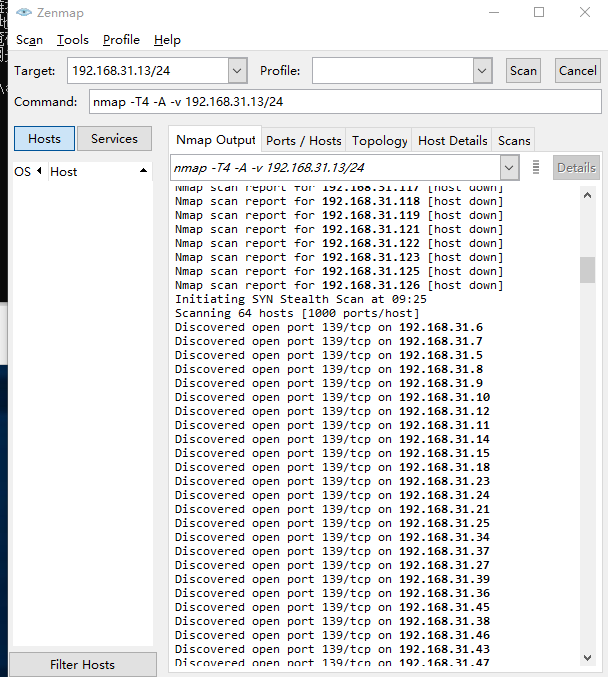The width and height of the screenshot is (608, 677).
Task: Open the Tools menu
Action: tap(73, 40)
